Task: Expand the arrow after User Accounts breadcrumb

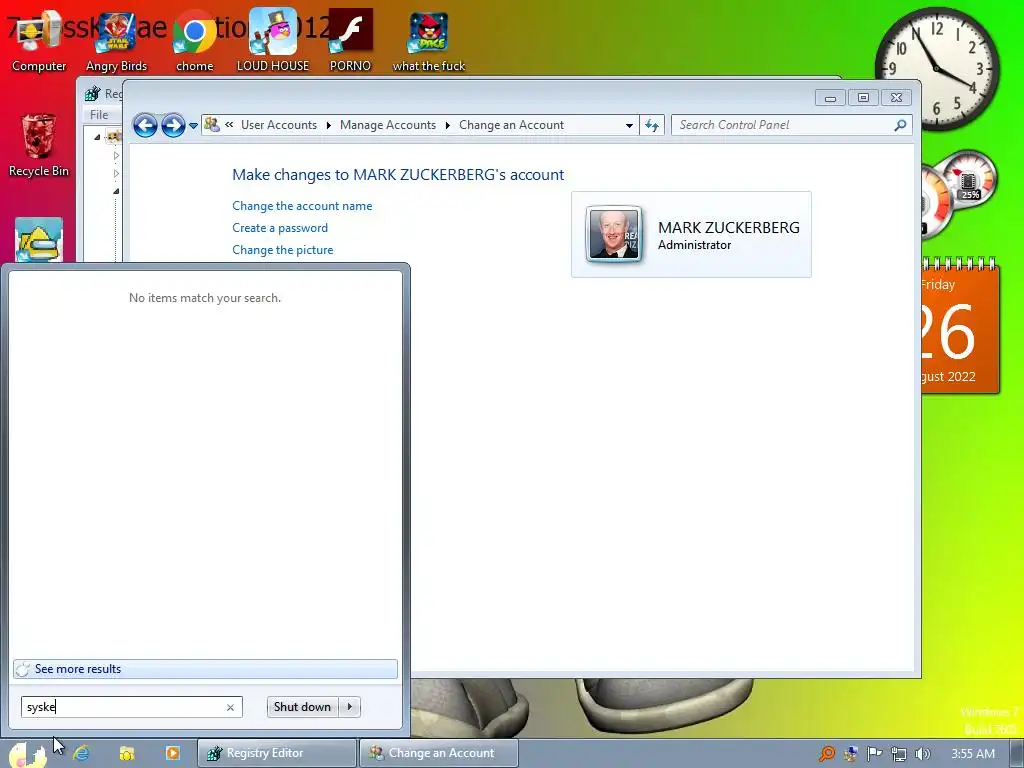Action: 328,125
